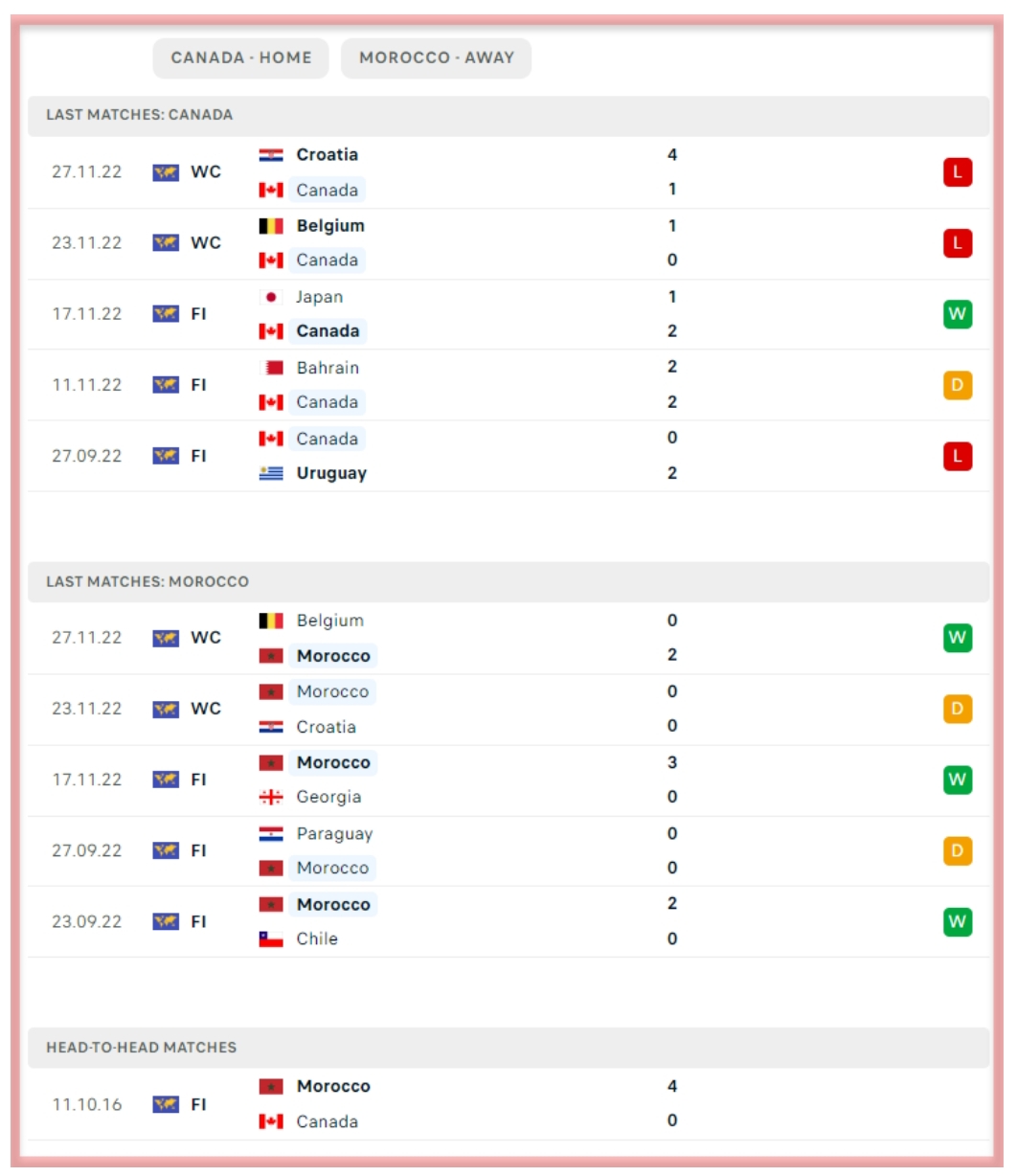1017x1176 pixels.
Task: Click orange D badge for Paraguay match
Action: (957, 850)
